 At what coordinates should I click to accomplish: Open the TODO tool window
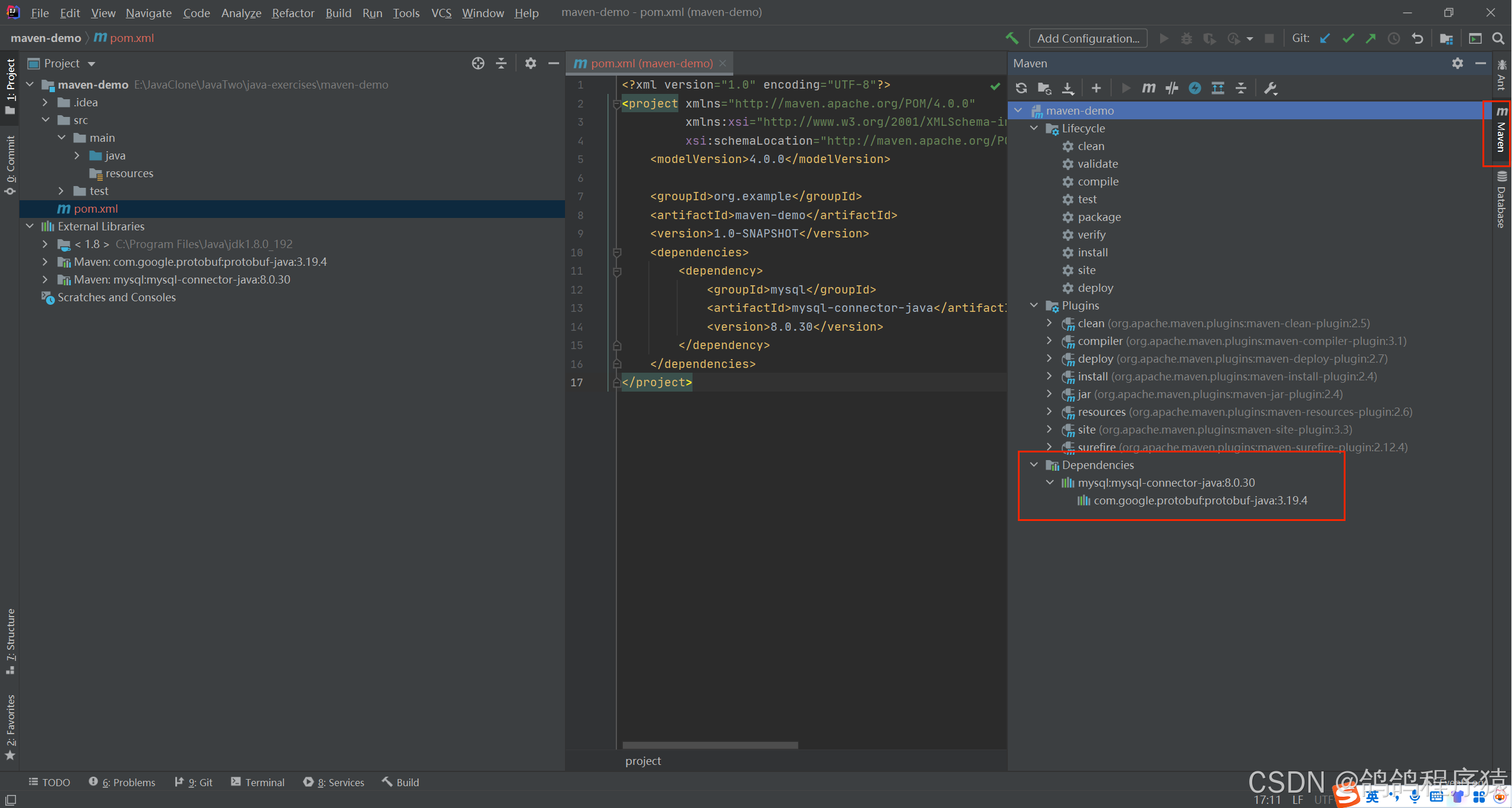(x=50, y=782)
